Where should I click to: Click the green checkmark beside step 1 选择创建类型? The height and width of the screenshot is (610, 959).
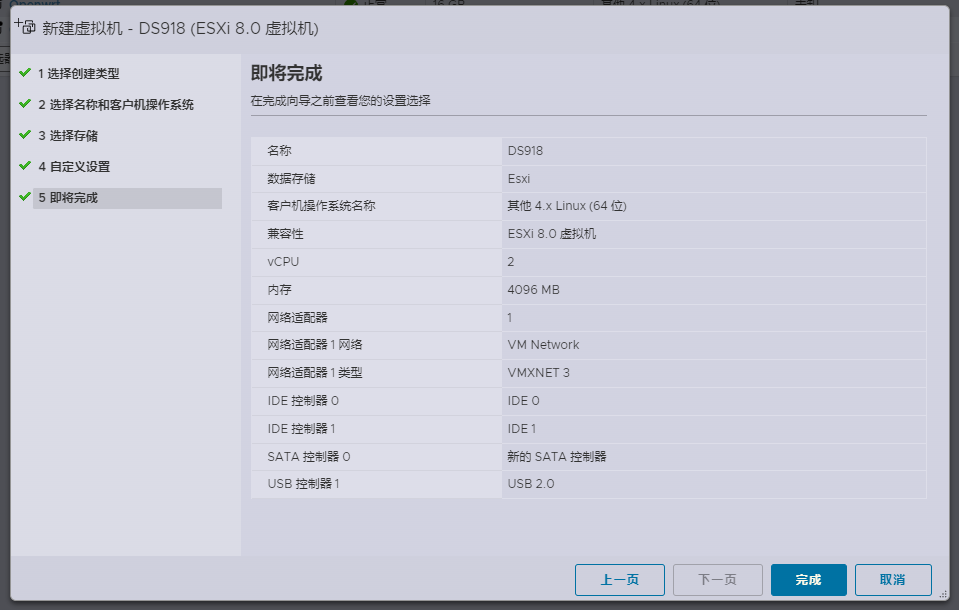[x=25, y=73]
